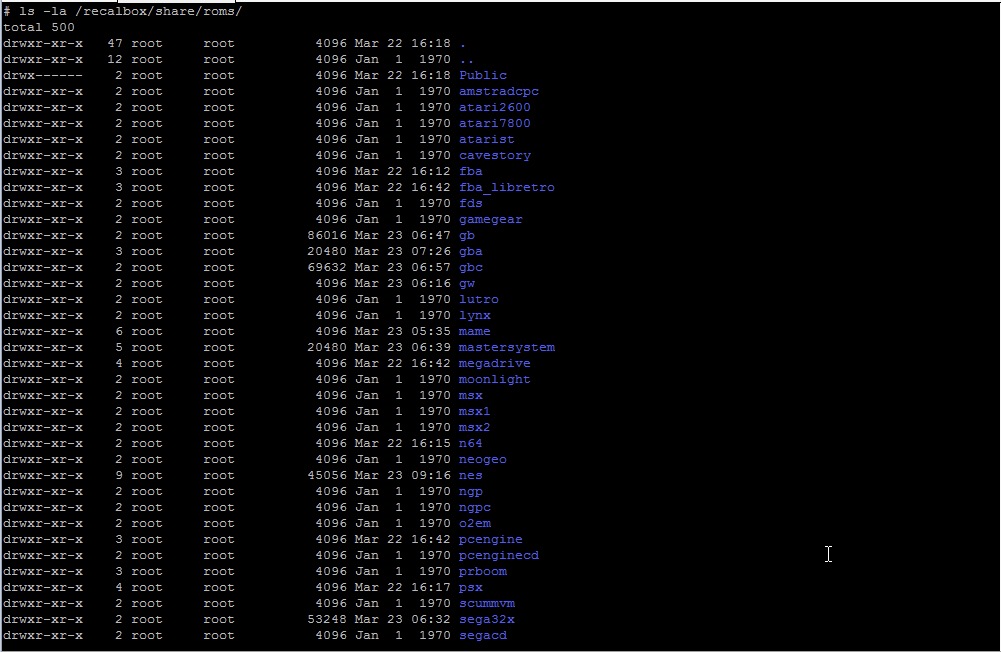Click the 45056 size value for nes
This screenshot has height=652, width=1001.
point(327,475)
